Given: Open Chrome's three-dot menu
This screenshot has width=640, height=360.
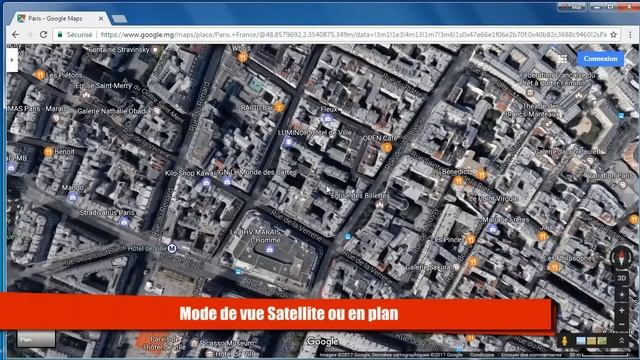Looking at the screenshot, I should [630, 35].
